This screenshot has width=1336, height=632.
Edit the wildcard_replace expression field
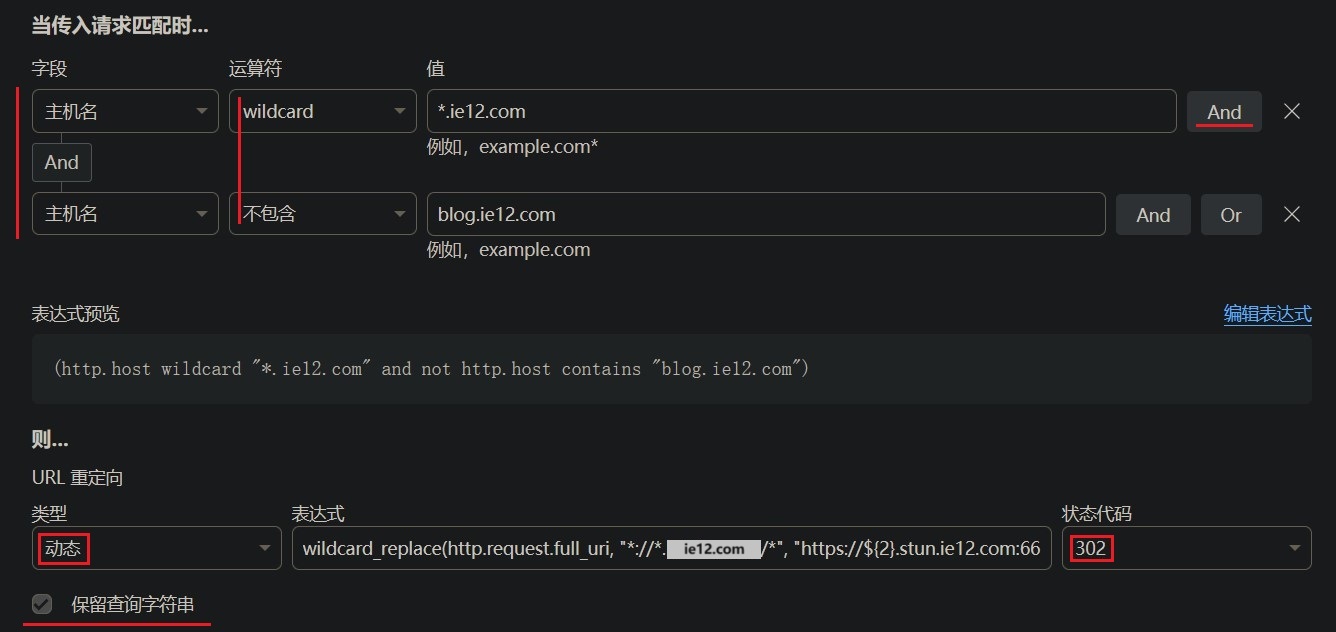click(670, 548)
